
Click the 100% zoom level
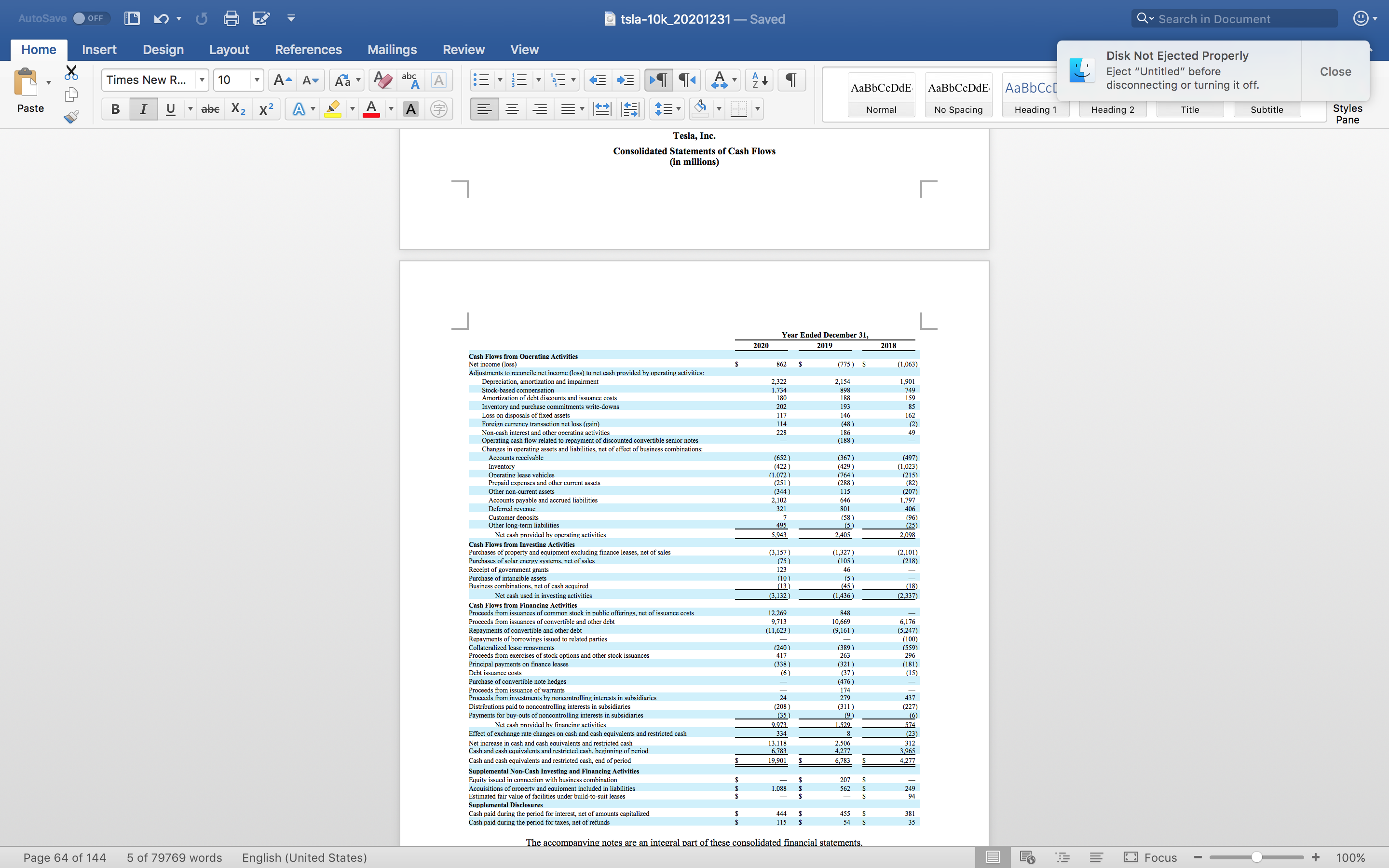click(x=1350, y=857)
